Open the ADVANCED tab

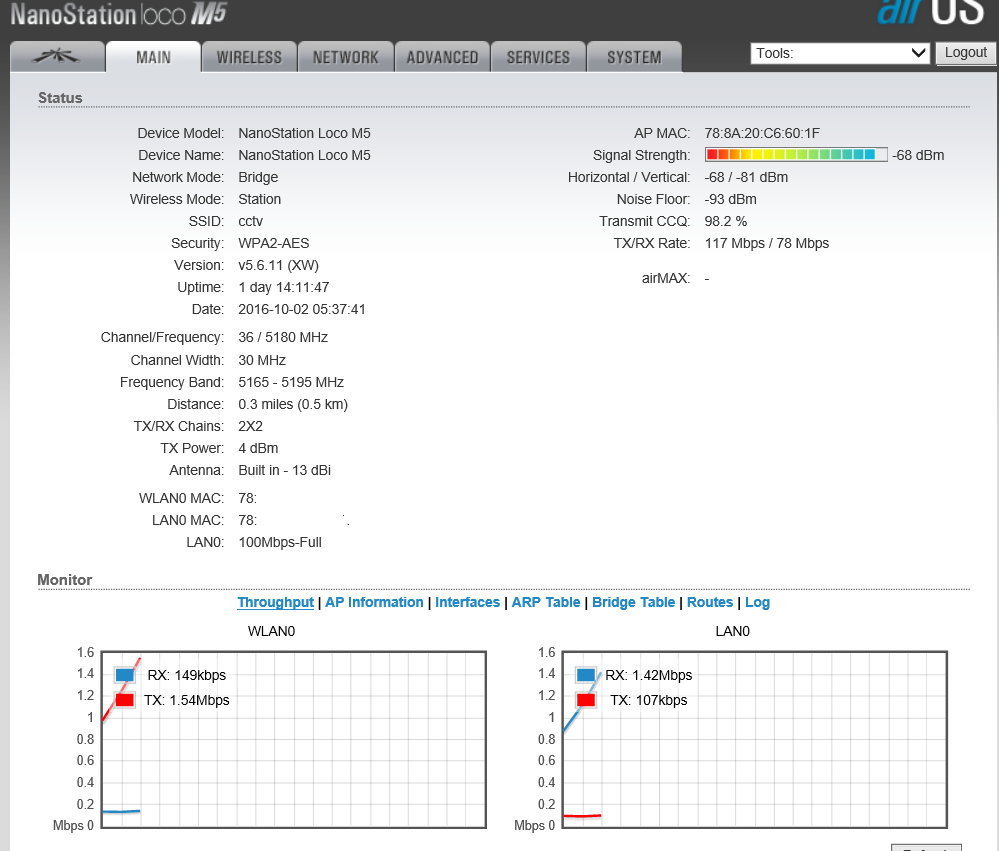tap(442, 57)
